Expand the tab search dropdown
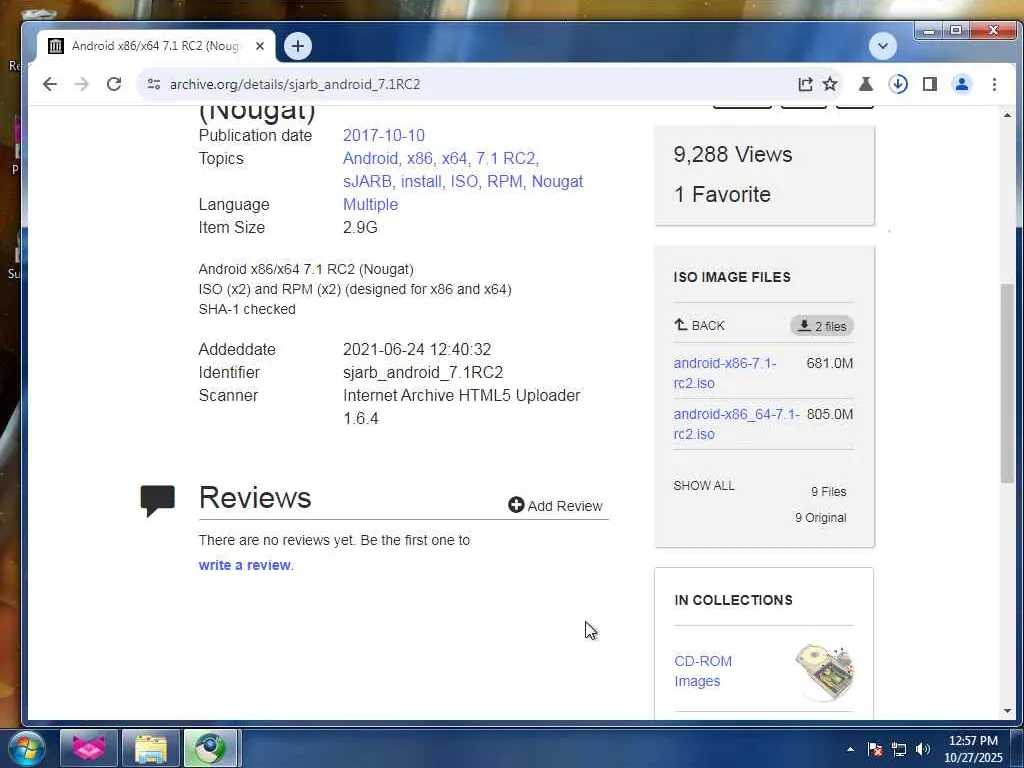1024x768 pixels. click(x=883, y=46)
